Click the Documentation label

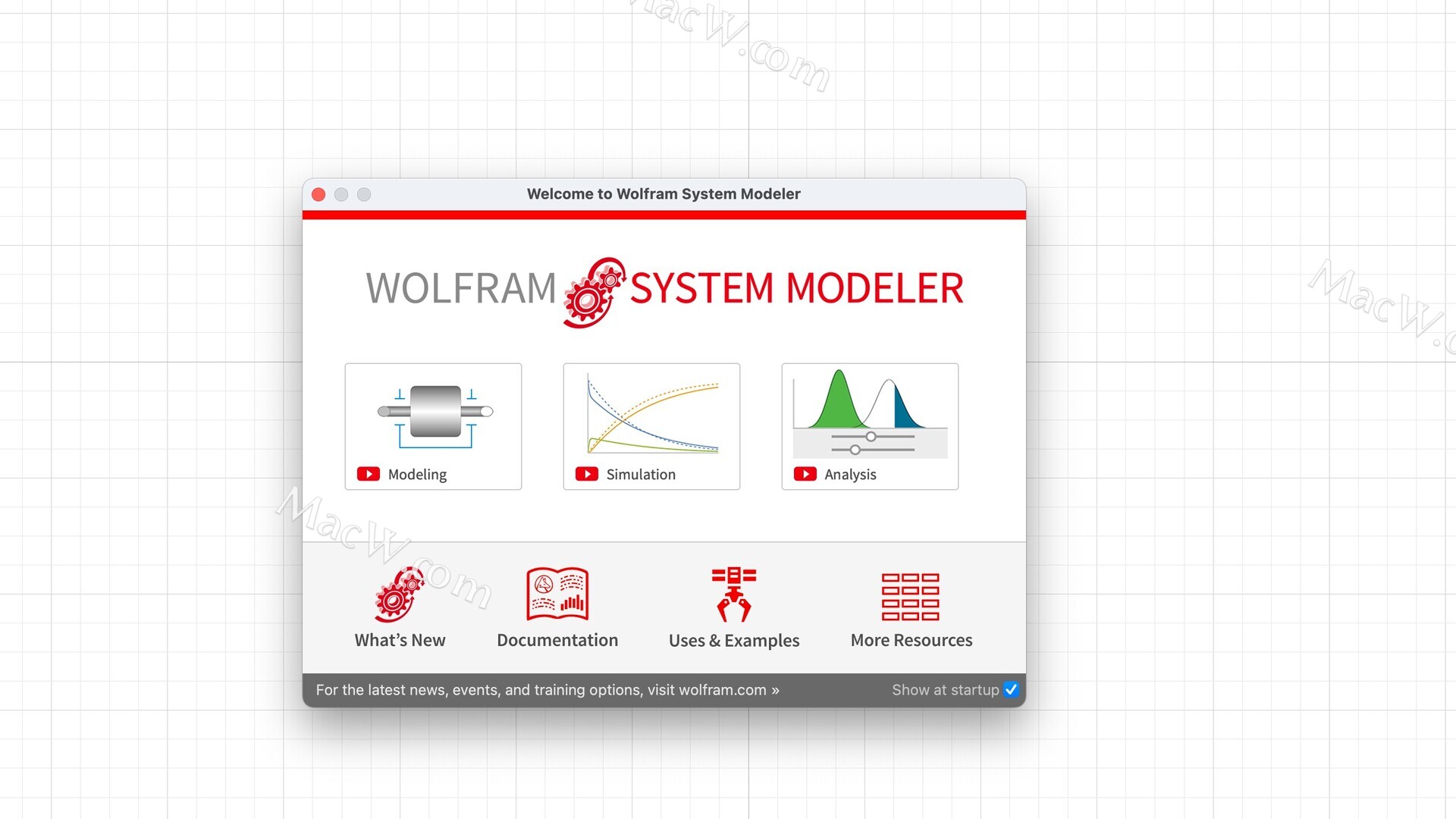(557, 640)
